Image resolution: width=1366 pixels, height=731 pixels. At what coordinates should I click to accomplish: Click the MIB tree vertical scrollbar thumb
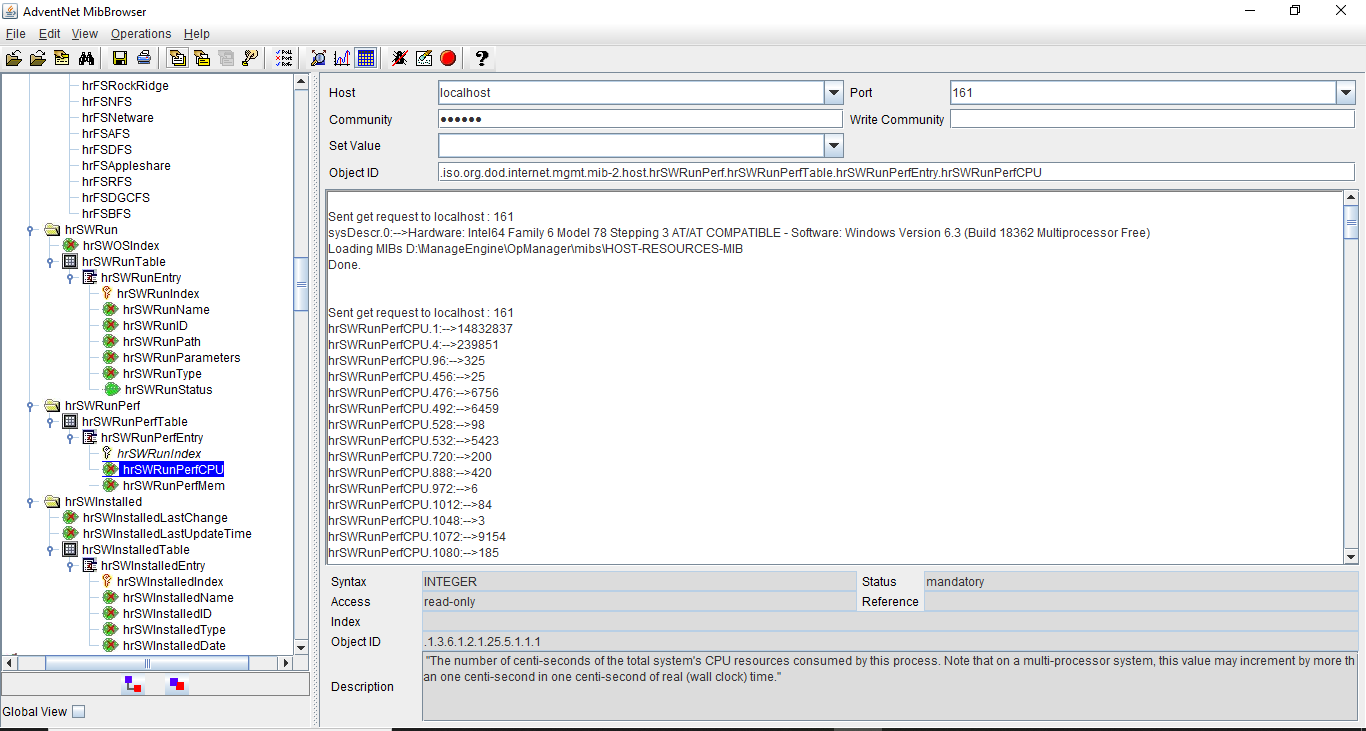301,284
